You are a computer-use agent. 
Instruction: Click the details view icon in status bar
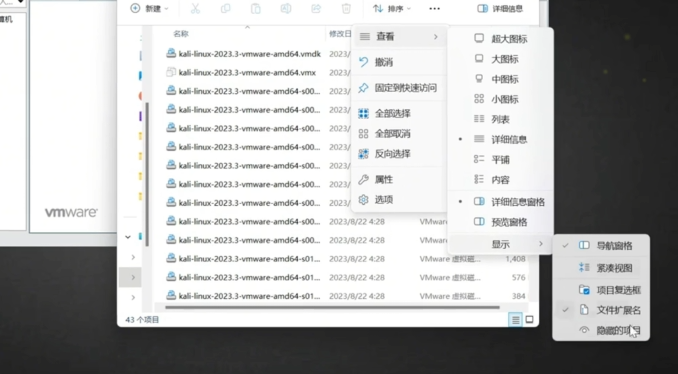(515, 320)
